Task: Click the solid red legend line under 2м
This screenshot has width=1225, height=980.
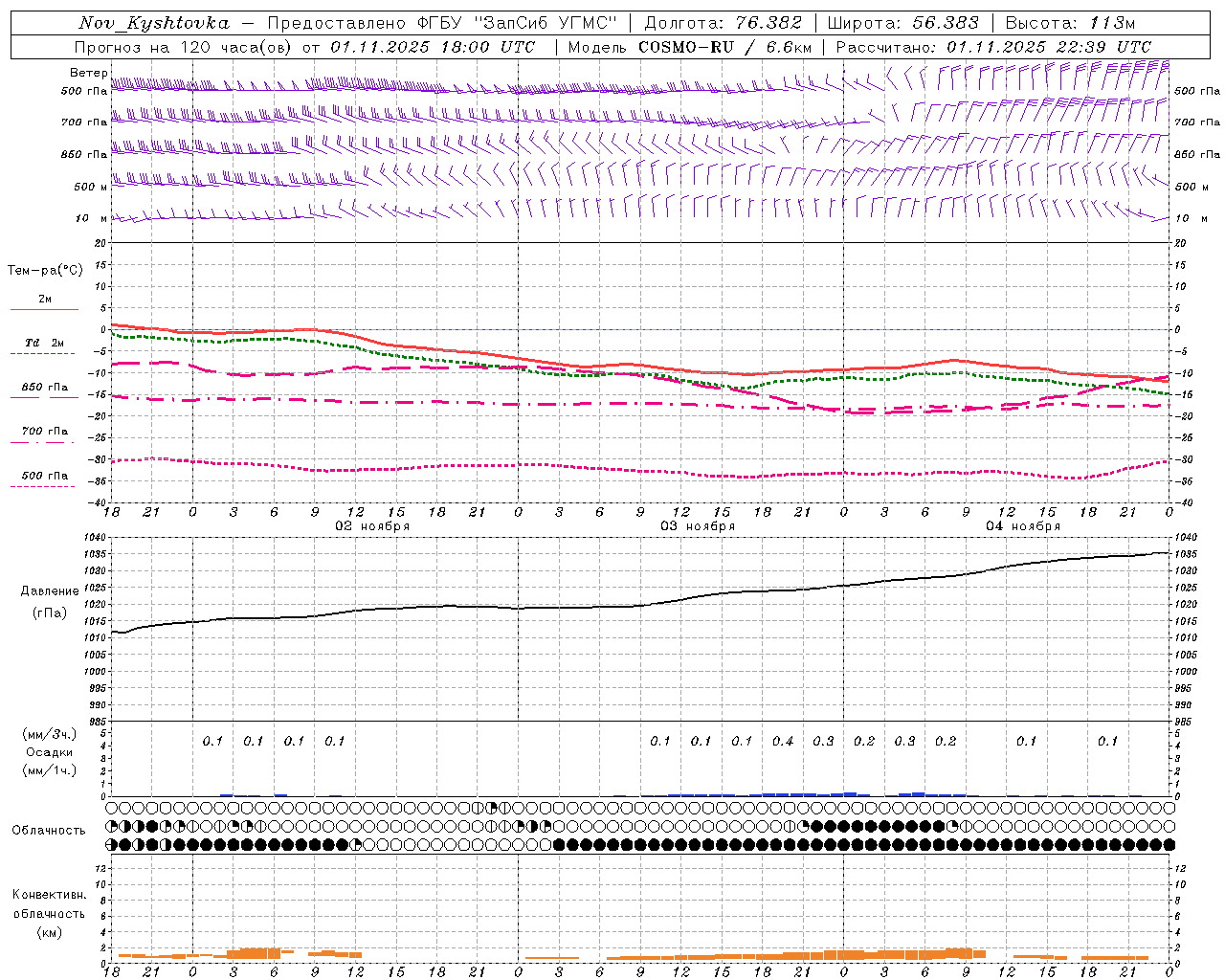Action: point(44,309)
